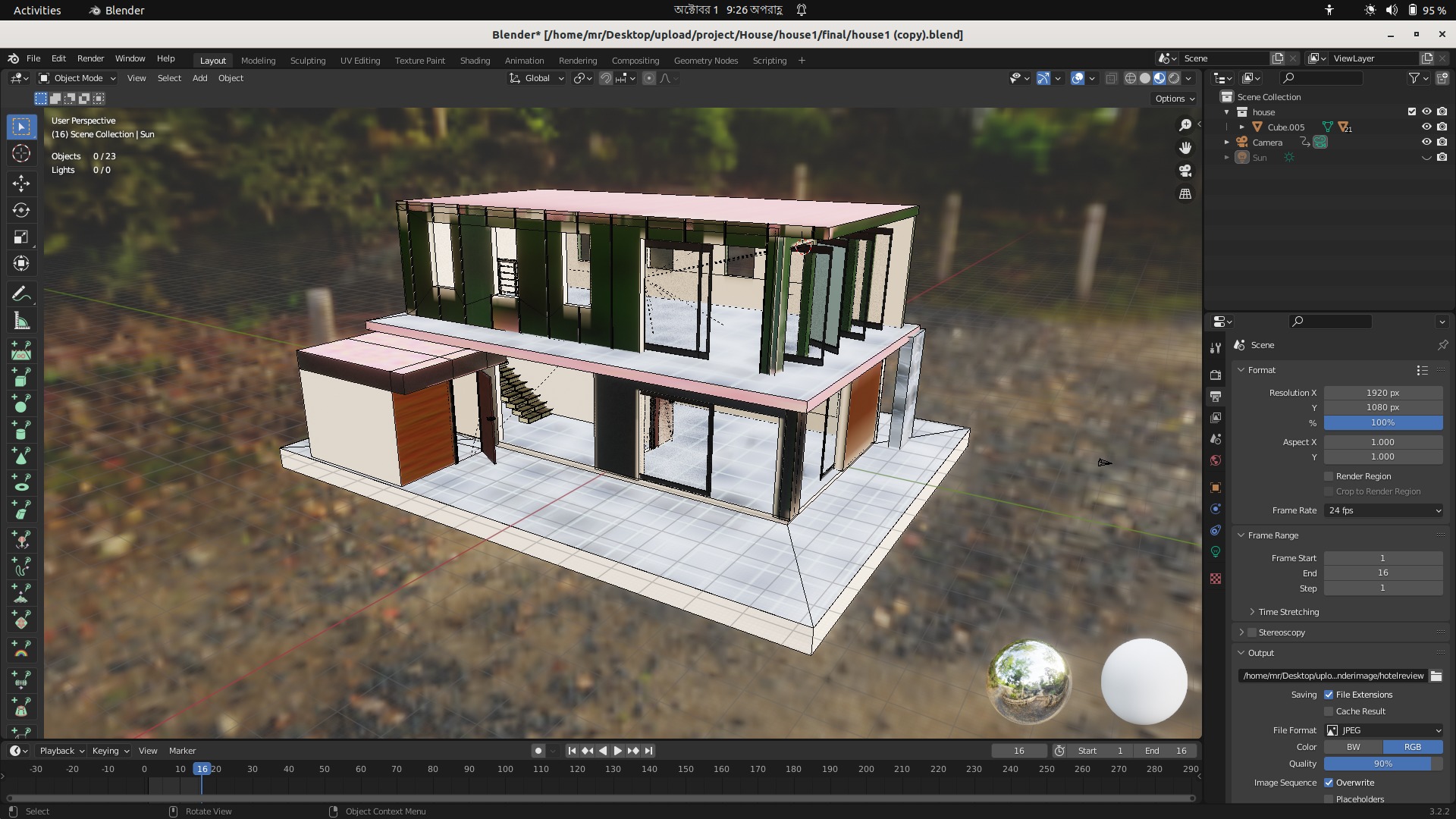The width and height of the screenshot is (1456, 819).
Task: Click the zoom view gizmo icon
Action: click(x=1185, y=125)
